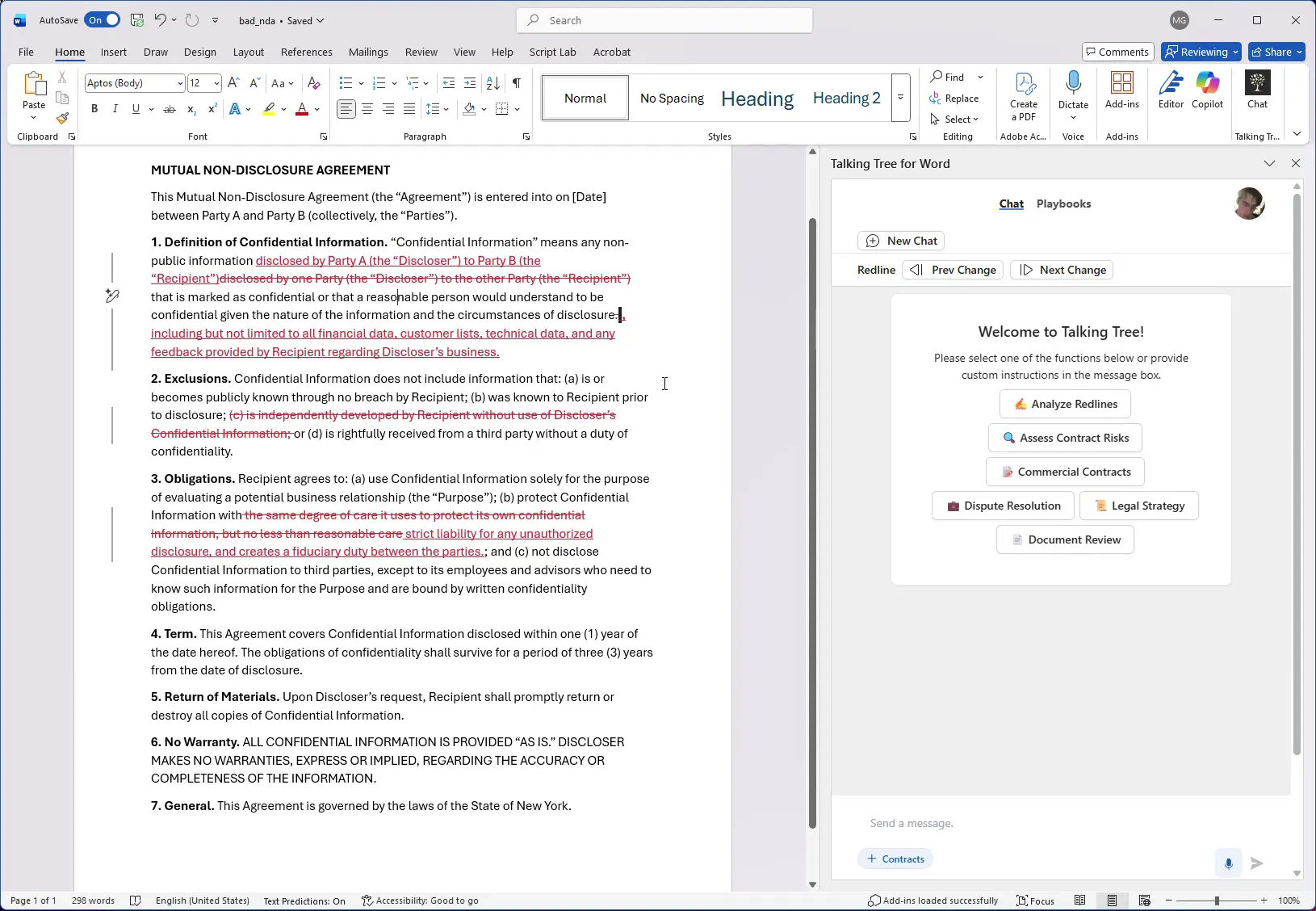Click the microphone icon in chat box
Viewport: 1316px width, 911px height.
click(x=1228, y=863)
